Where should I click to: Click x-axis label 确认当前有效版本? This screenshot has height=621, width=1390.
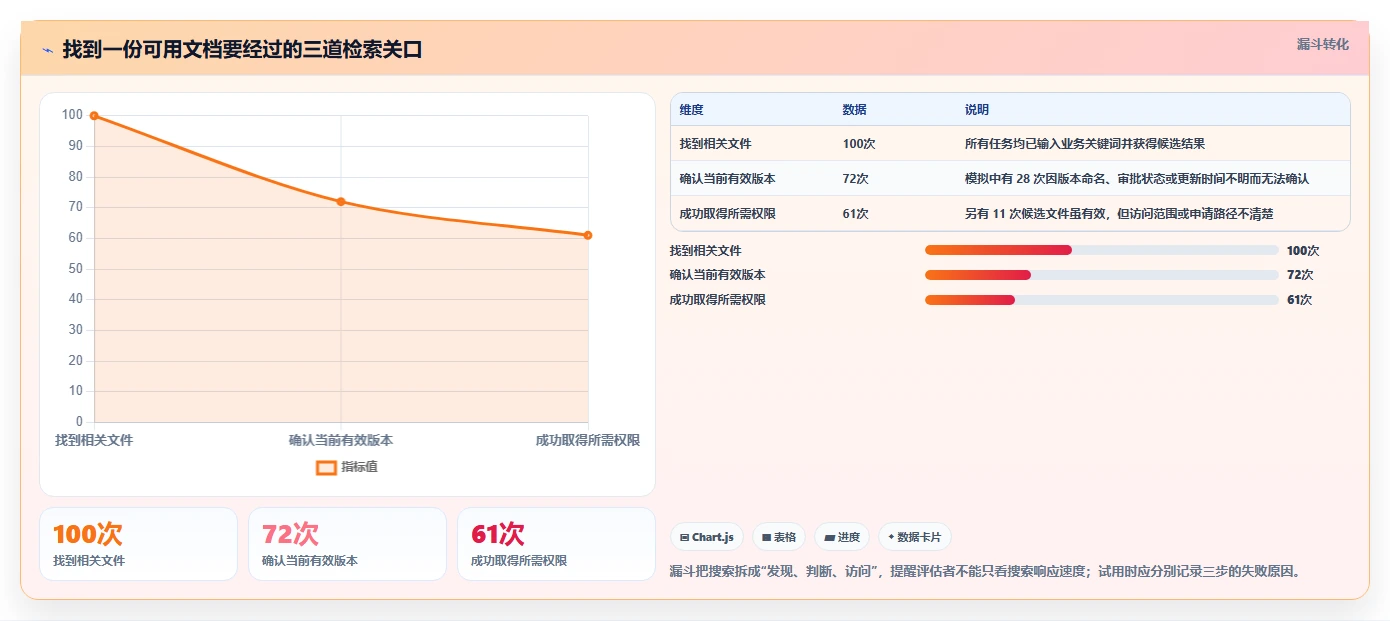[341, 441]
